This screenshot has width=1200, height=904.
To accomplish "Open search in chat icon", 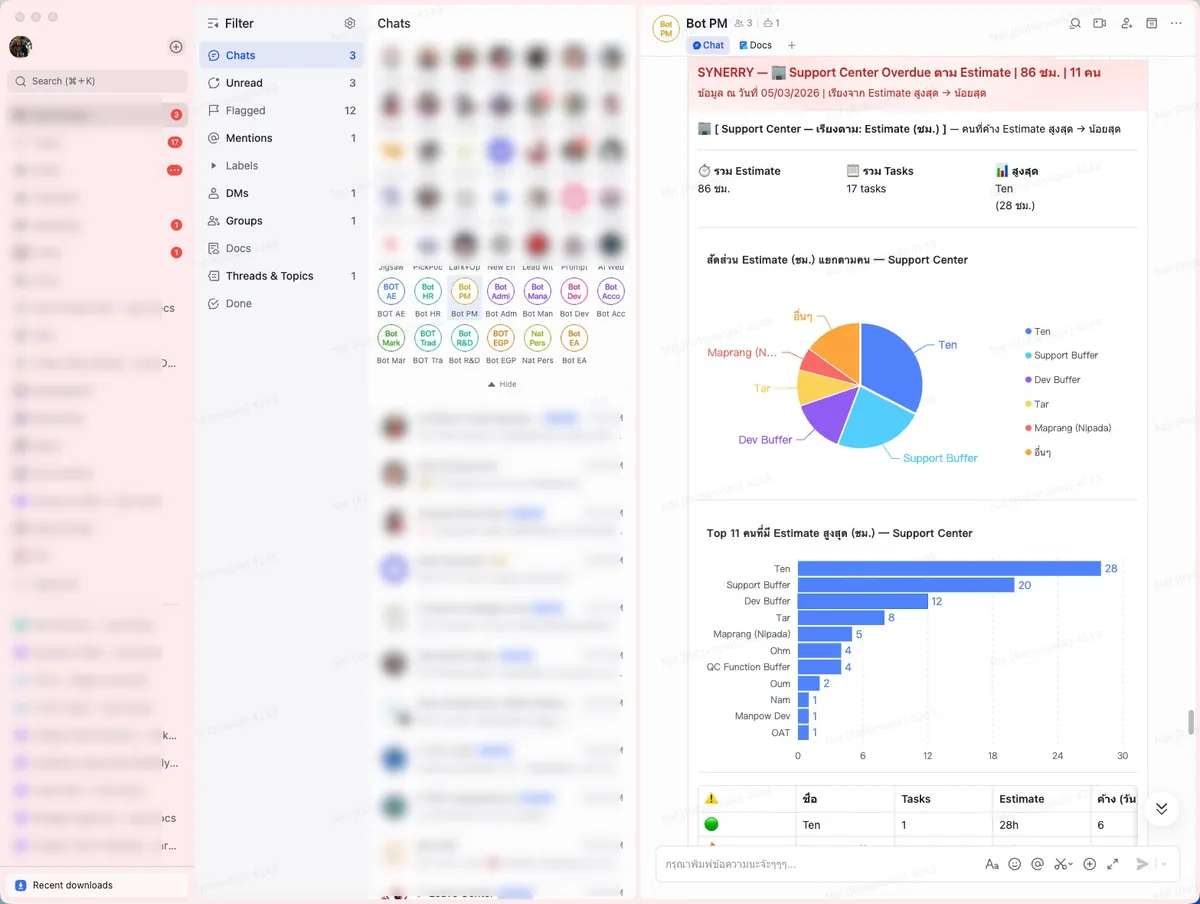I will click(x=1075, y=23).
